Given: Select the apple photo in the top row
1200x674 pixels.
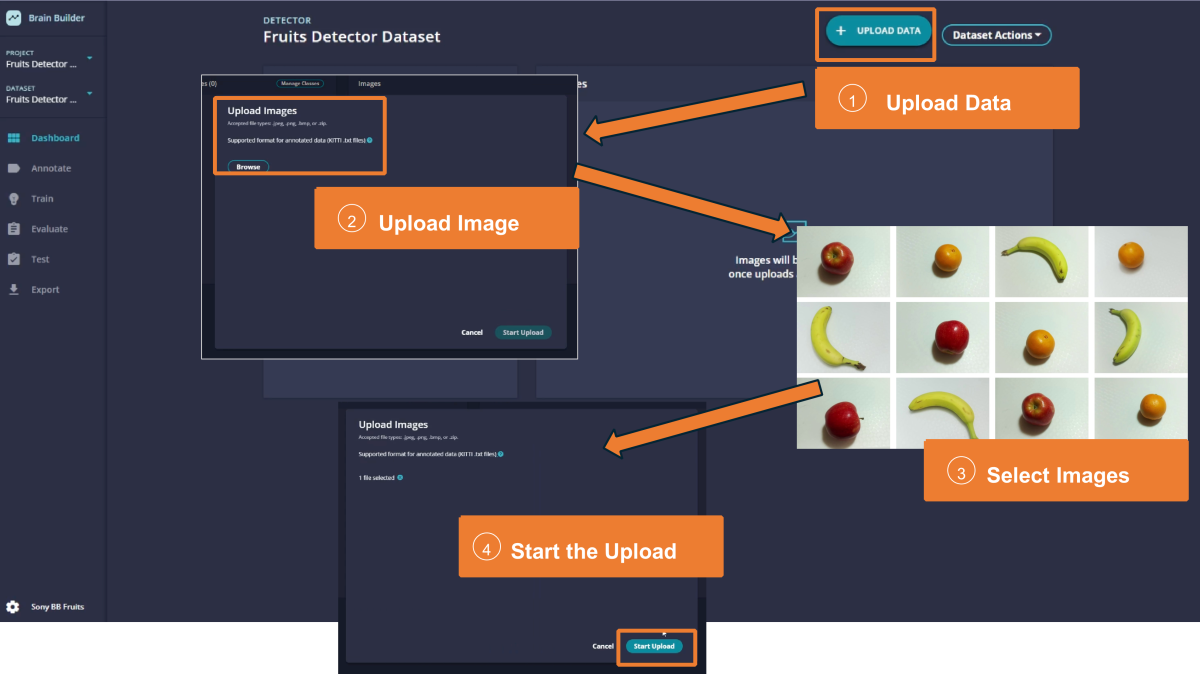Looking at the screenshot, I should pos(844,260).
